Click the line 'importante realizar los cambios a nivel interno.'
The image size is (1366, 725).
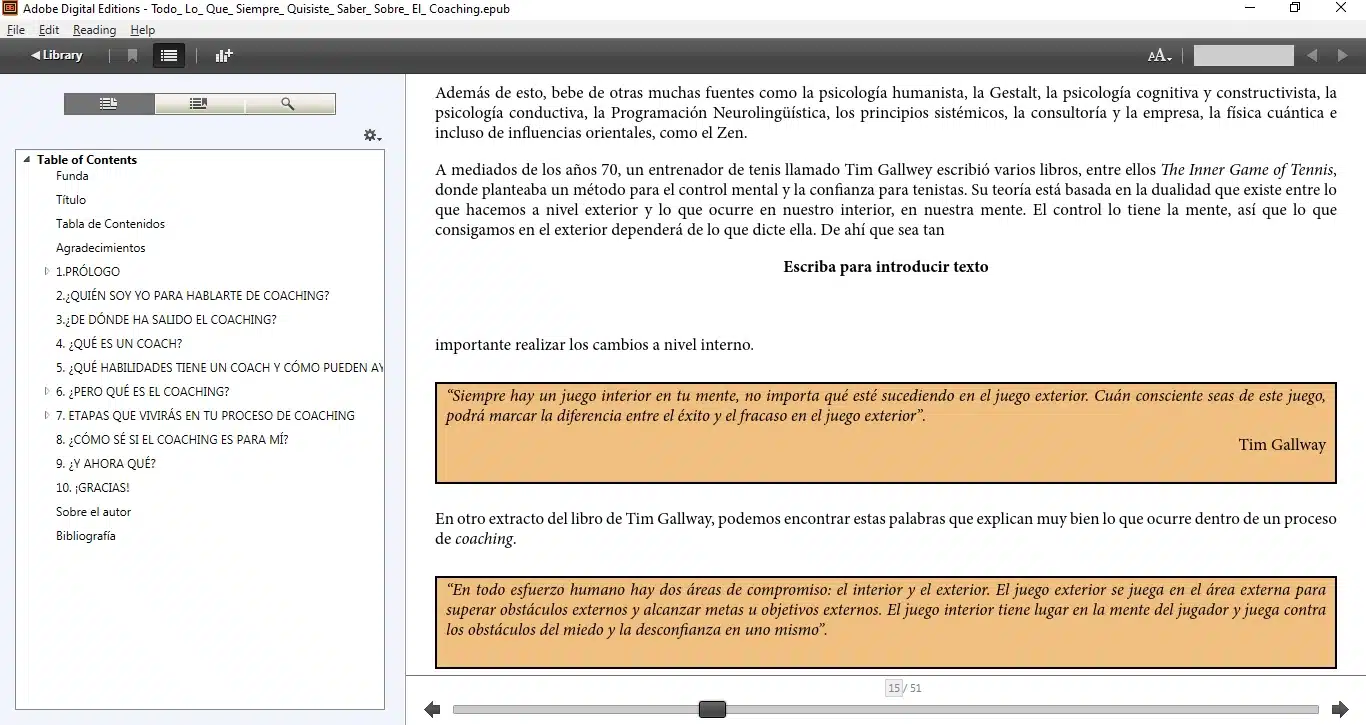[x=594, y=345]
